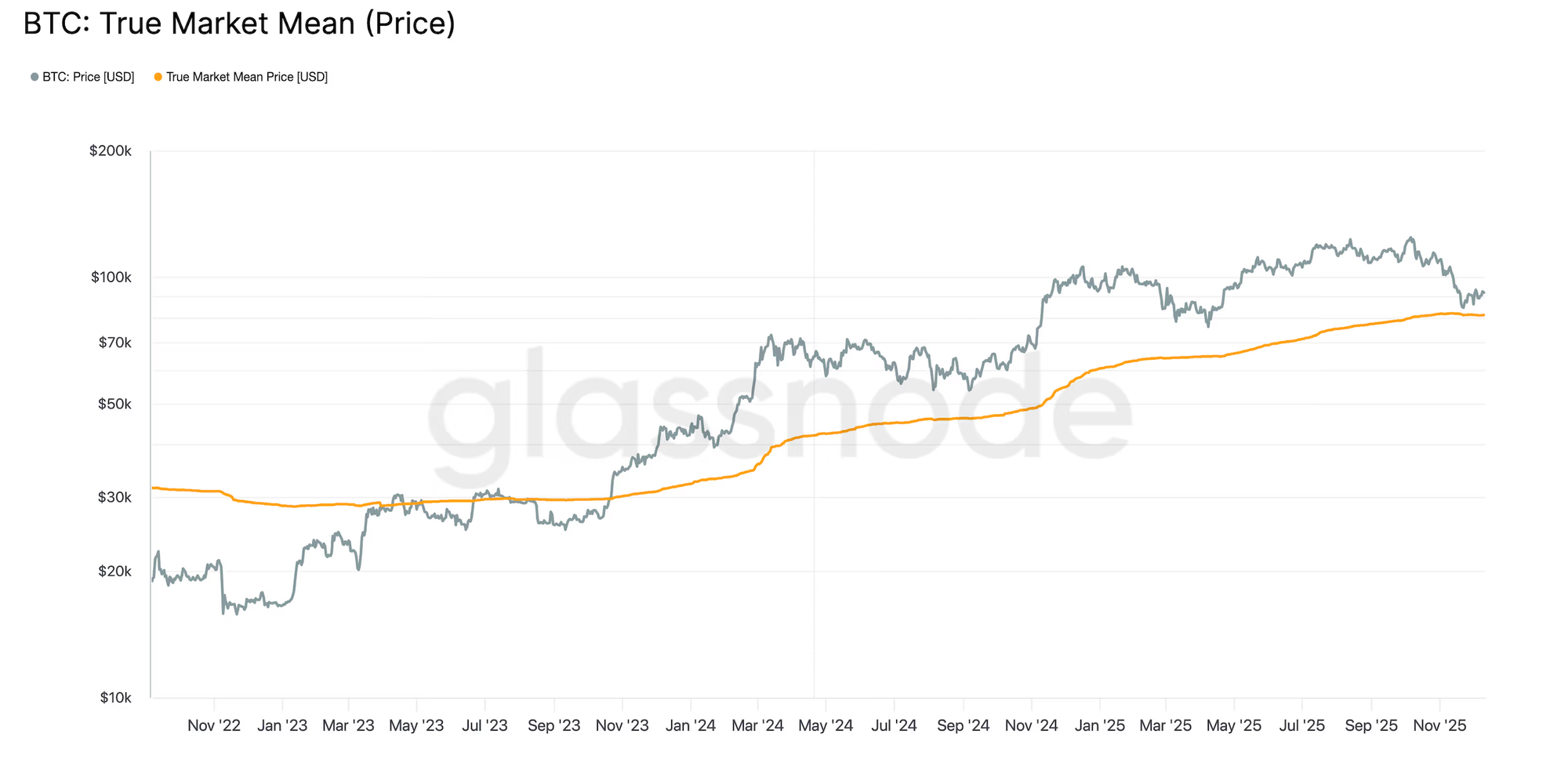The width and height of the screenshot is (1568, 773).
Task: Click the $50k y-axis label
Action: pyautogui.click(x=114, y=405)
